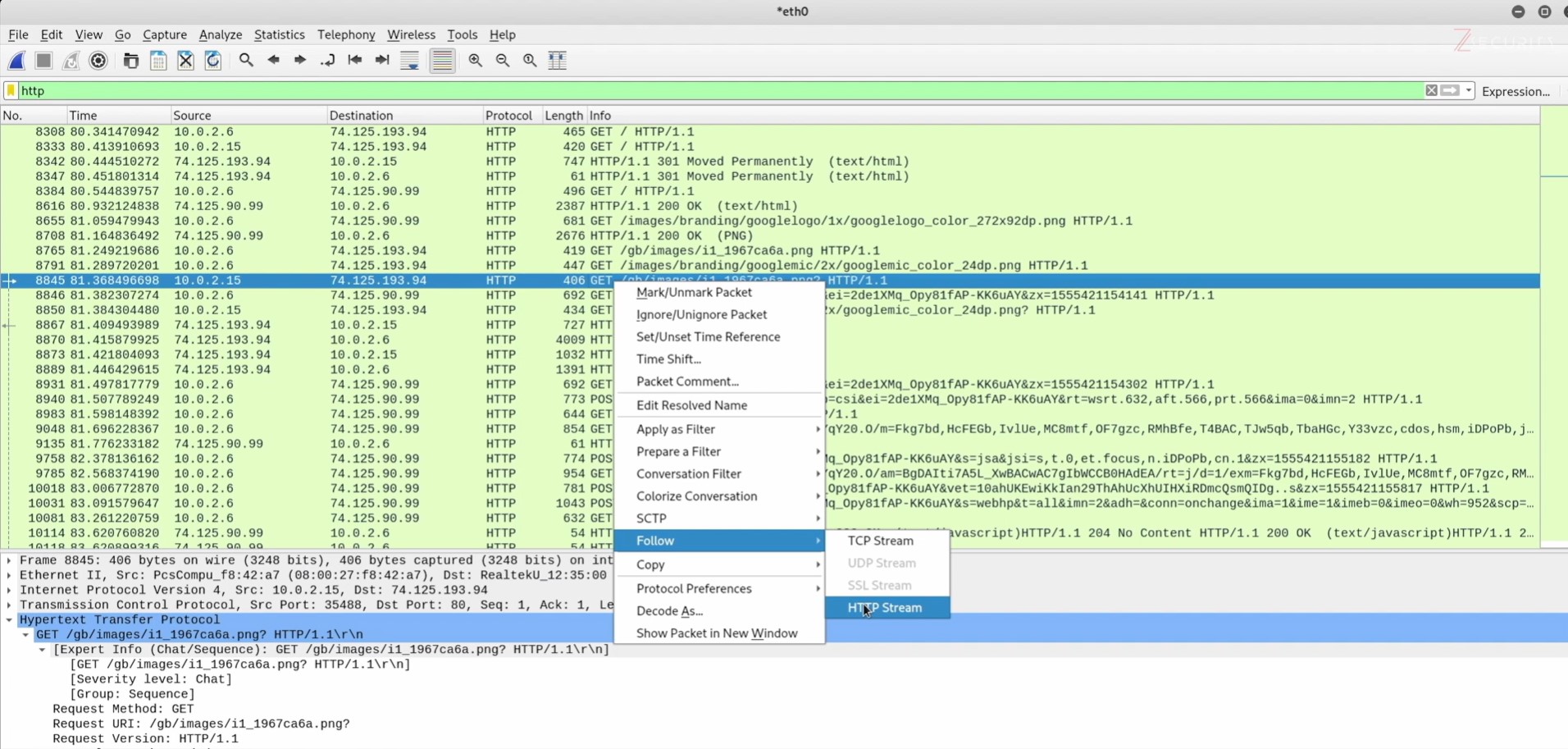Click the resize columns icon
The image size is (1568, 749).
click(x=558, y=61)
